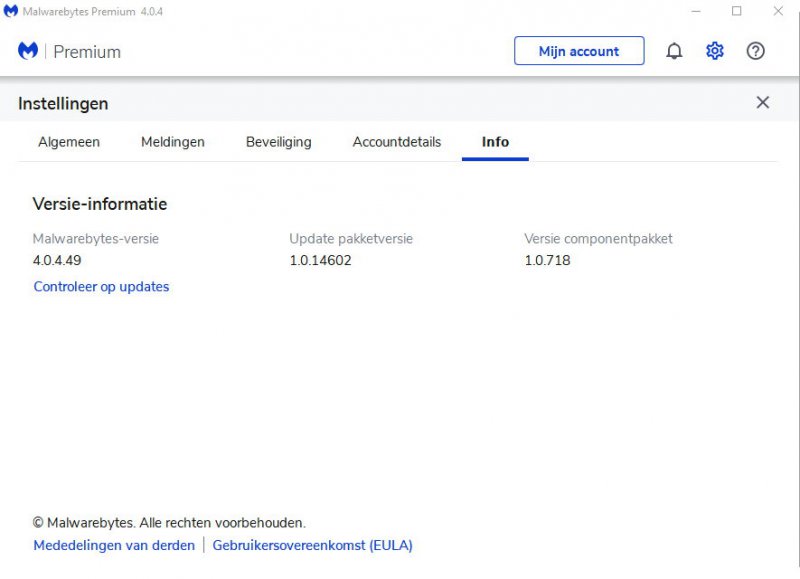This screenshot has height=579, width=800.
Task: Click the Mijn account button
Action: click(x=579, y=51)
